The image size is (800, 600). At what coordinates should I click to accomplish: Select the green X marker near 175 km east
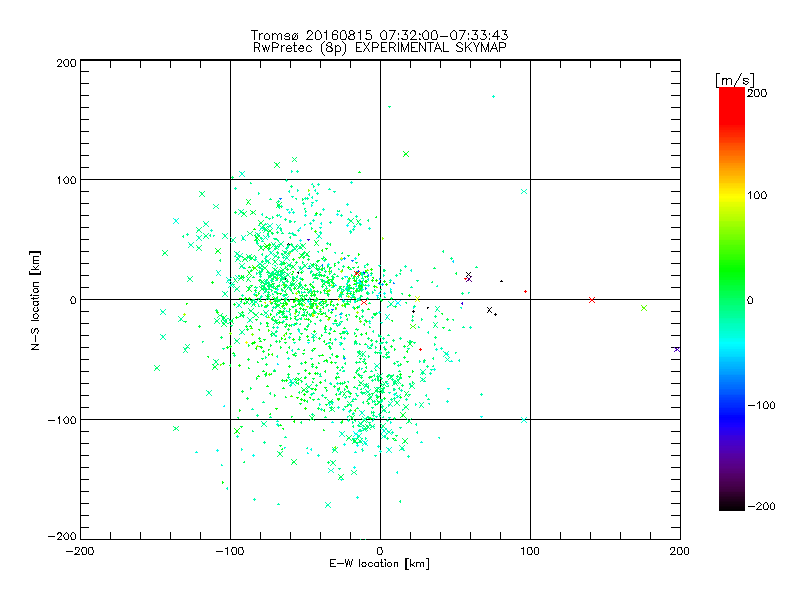(644, 308)
